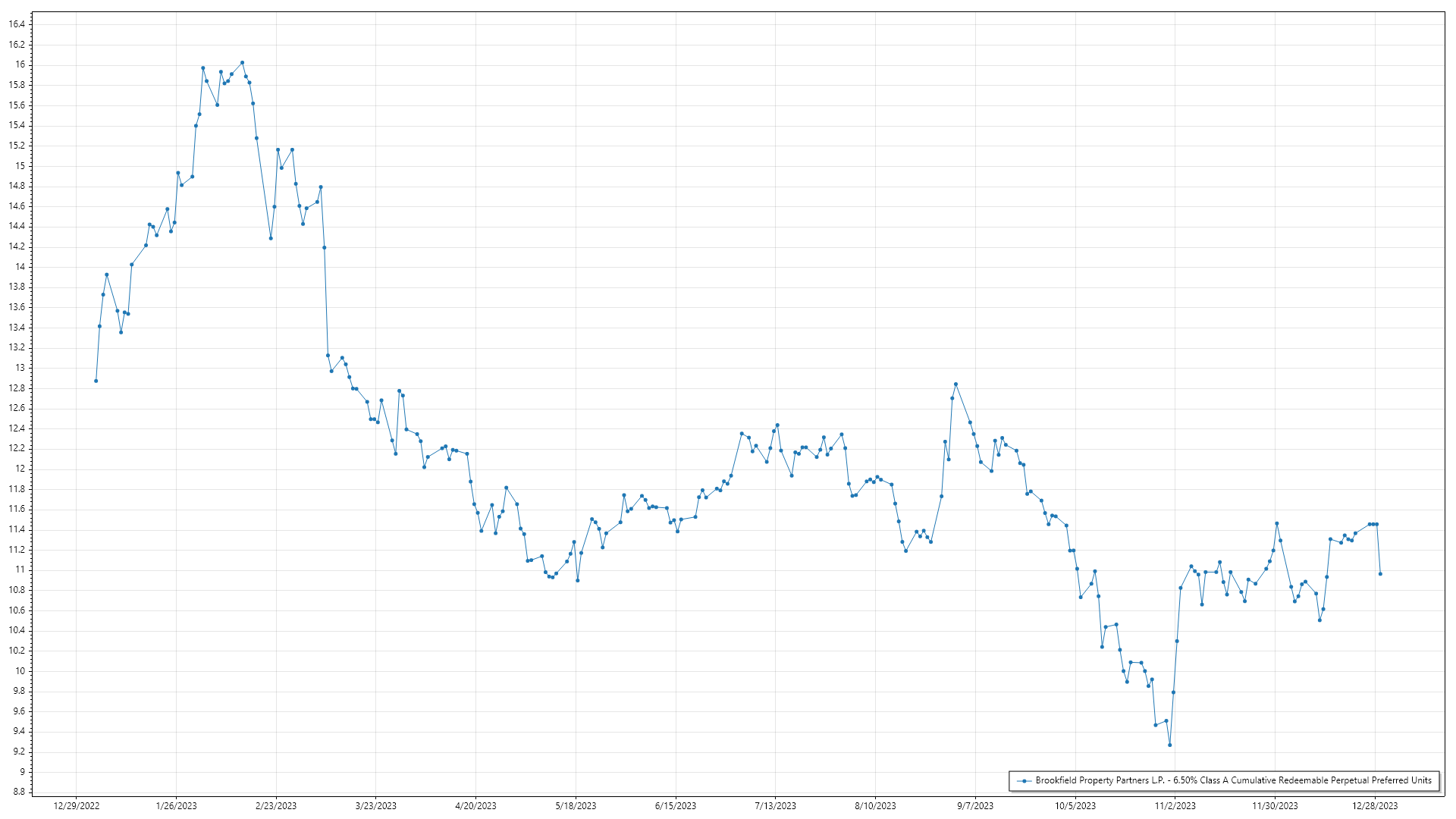1456x819 pixels.
Task: Click the 8.8 y-axis value label
Action: coord(18,792)
